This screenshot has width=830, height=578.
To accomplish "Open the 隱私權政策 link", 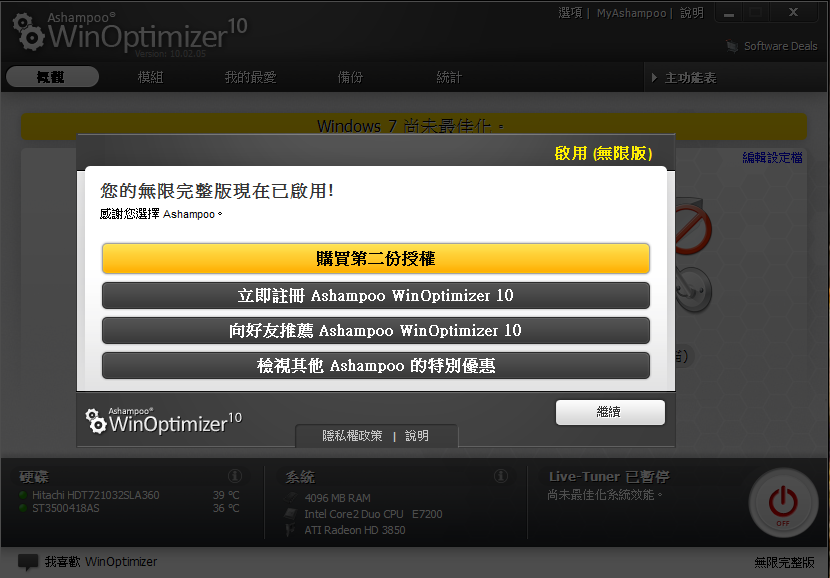I will 352,436.
